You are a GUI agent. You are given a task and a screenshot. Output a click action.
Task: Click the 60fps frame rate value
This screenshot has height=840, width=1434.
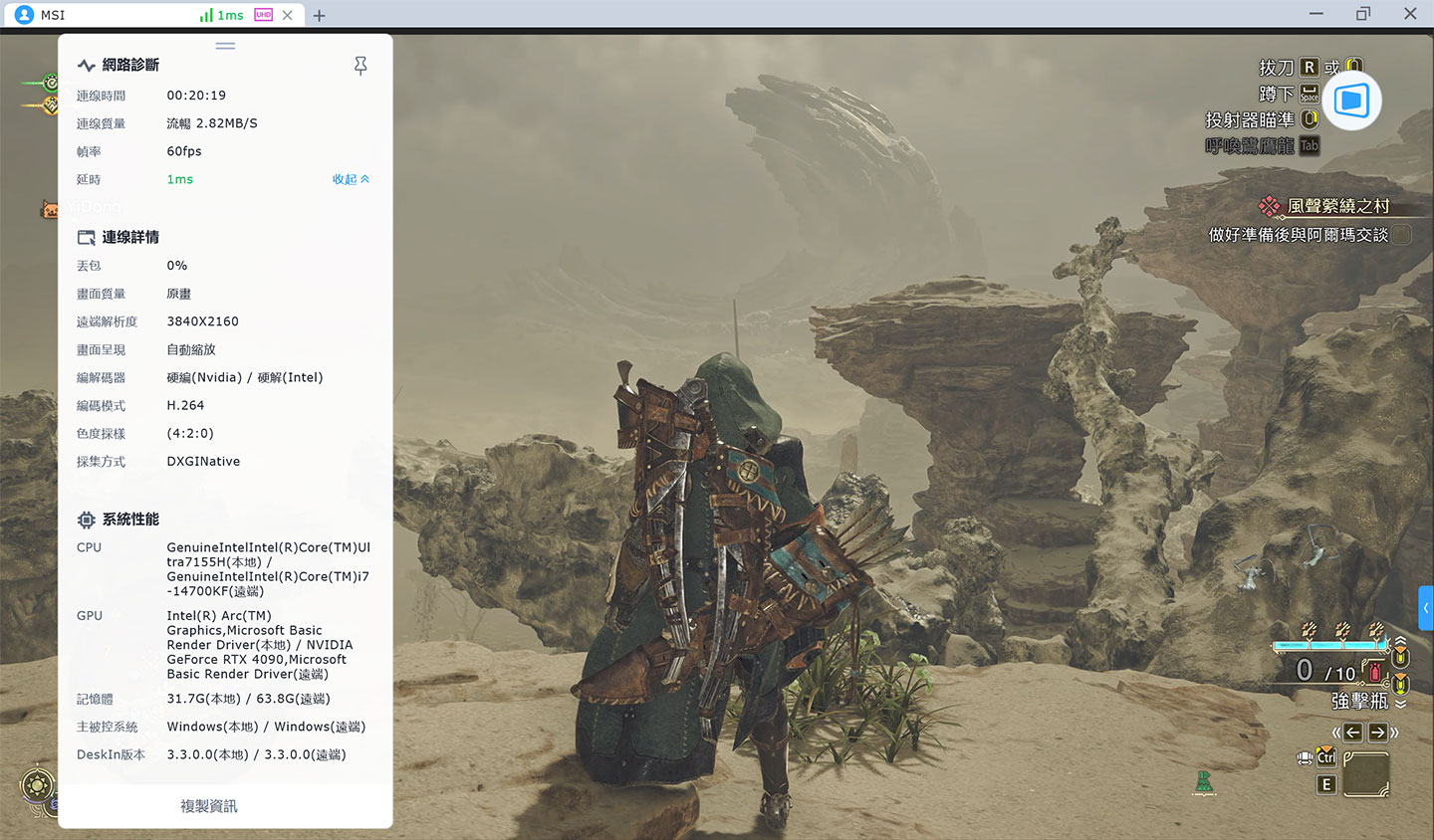tap(184, 151)
